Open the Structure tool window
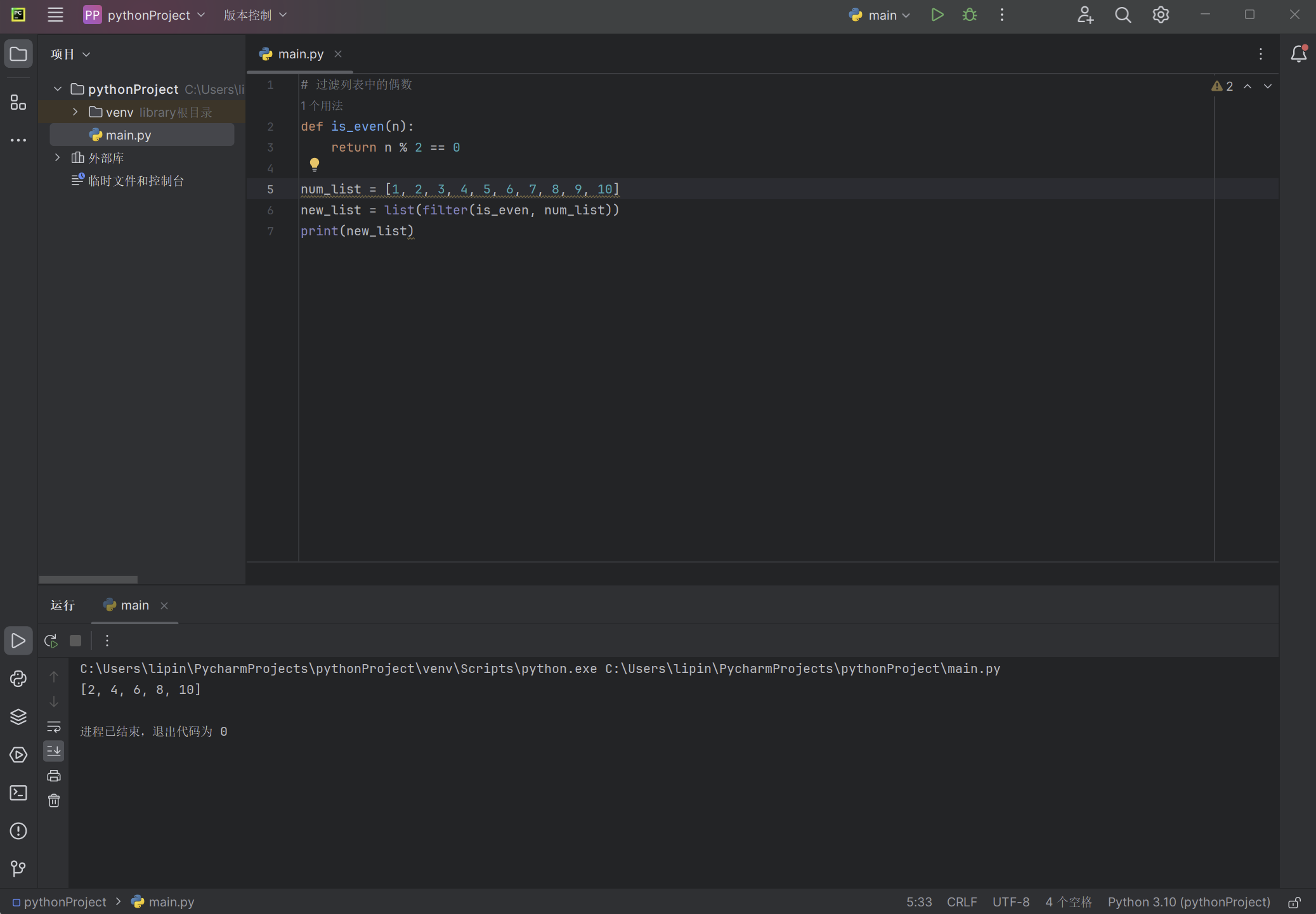1316x914 pixels. click(x=18, y=102)
